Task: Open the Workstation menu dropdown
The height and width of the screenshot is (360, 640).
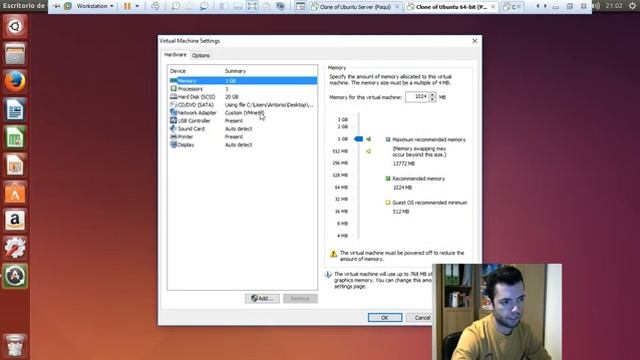Action: [95, 6]
